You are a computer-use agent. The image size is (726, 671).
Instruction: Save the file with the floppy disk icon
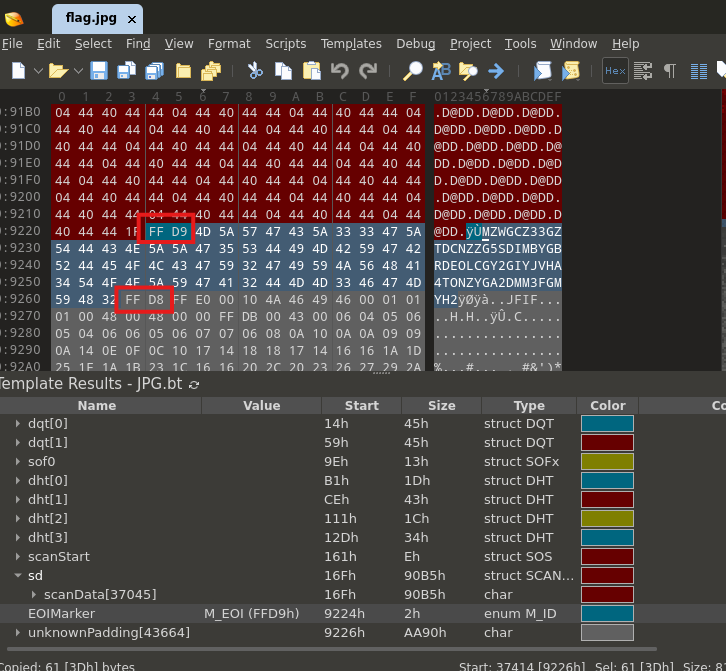click(99, 71)
